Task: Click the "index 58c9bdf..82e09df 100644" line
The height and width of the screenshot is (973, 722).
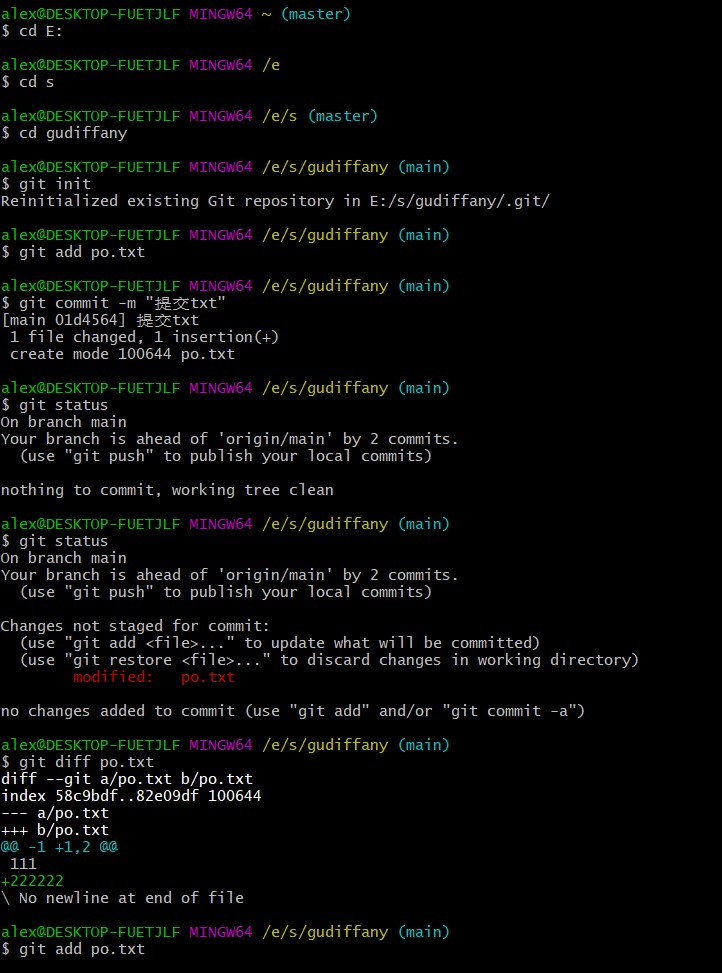Action: pyautogui.click(x=131, y=796)
